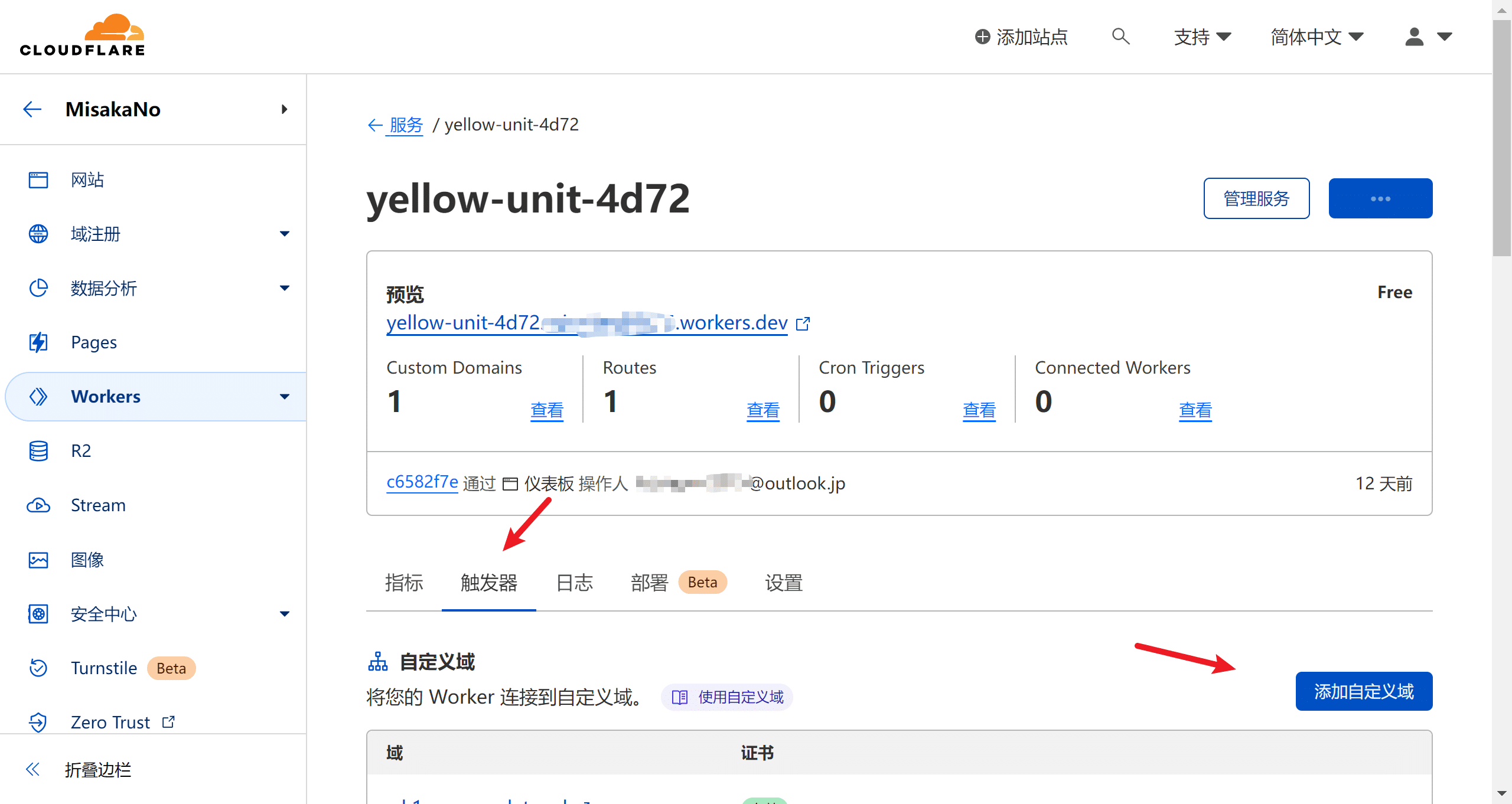
Task: Open the 简体中文 language dropdown
Action: click(1317, 37)
